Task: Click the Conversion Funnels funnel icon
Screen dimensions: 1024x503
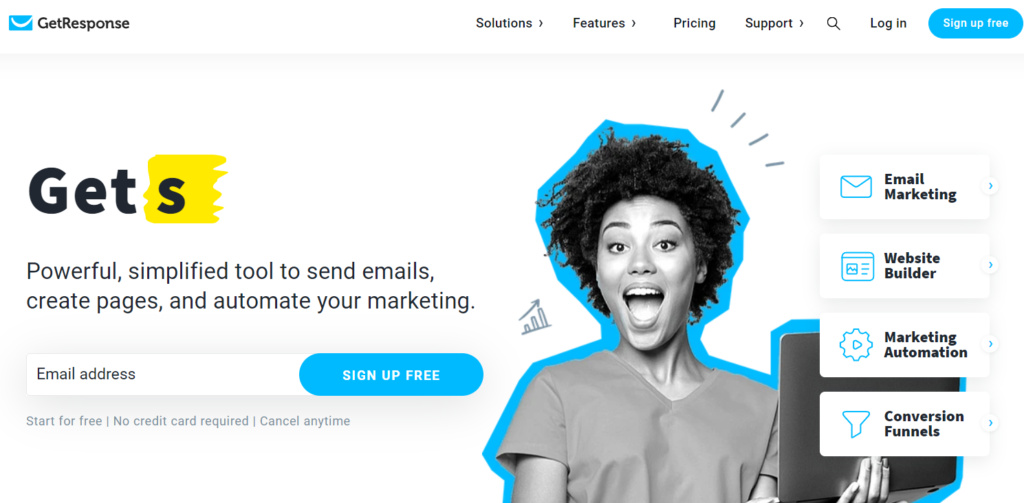Action: click(x=856, y=424)
